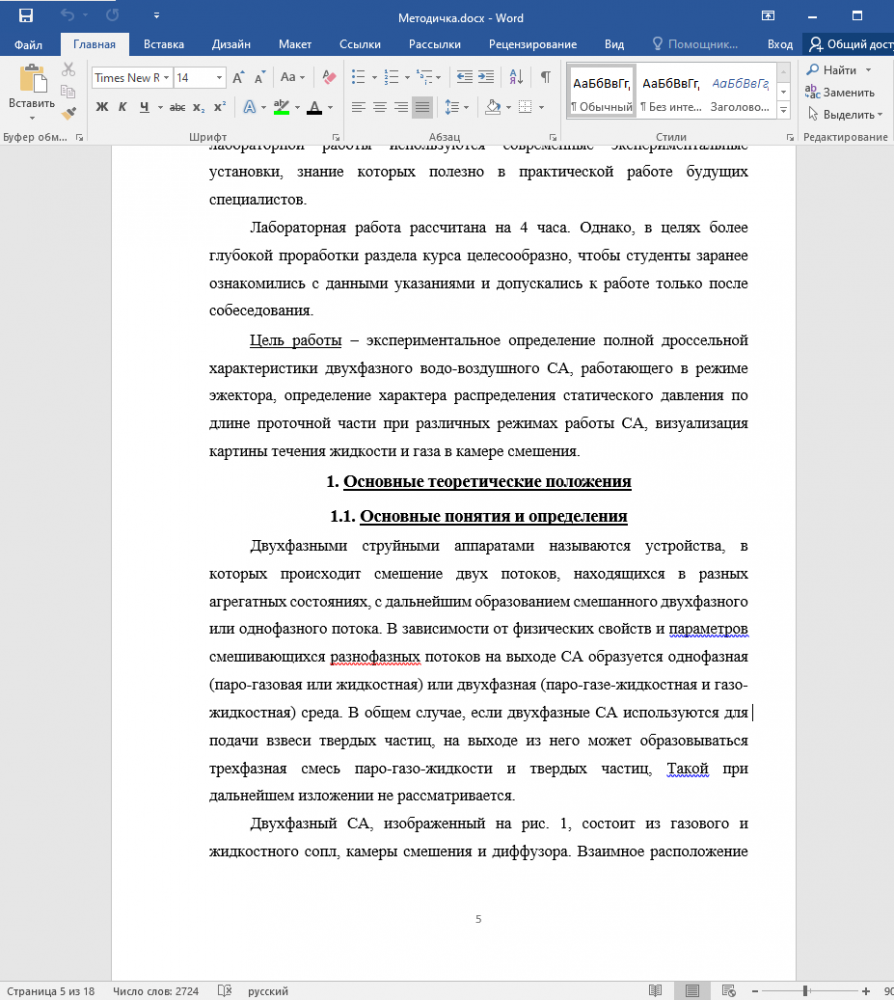This screenshot has height=1000, width=894.
Task: Click the Format Painter brush icon
Action: (68, 114)
